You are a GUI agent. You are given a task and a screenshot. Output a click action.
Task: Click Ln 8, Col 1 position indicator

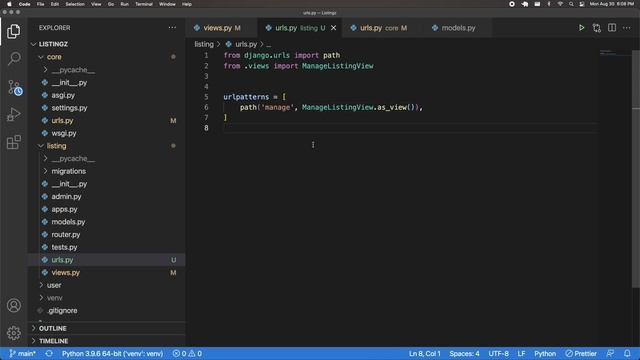pos(424,353)
